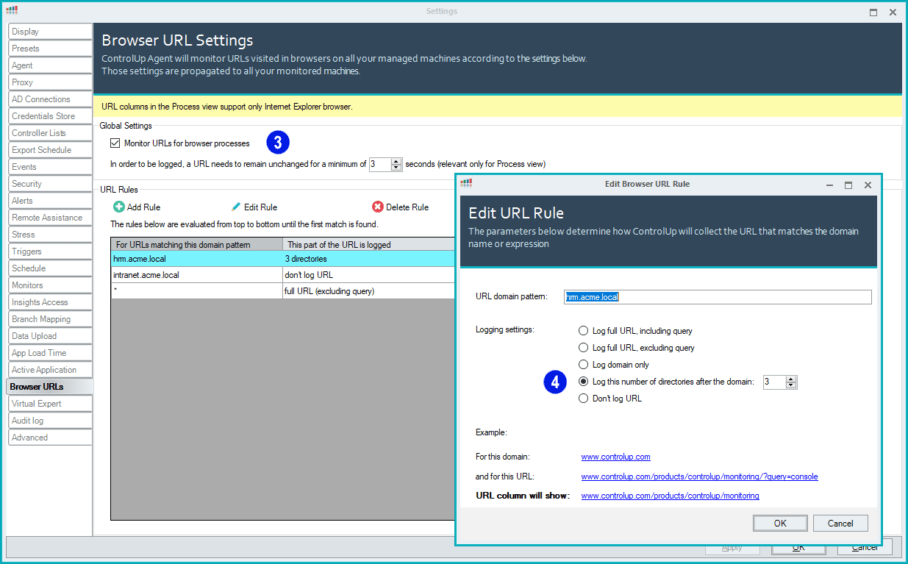This screenshot has width=908, height=564.
Task: Click This part of the URL is logged header
Action: (x=369, y=244)
